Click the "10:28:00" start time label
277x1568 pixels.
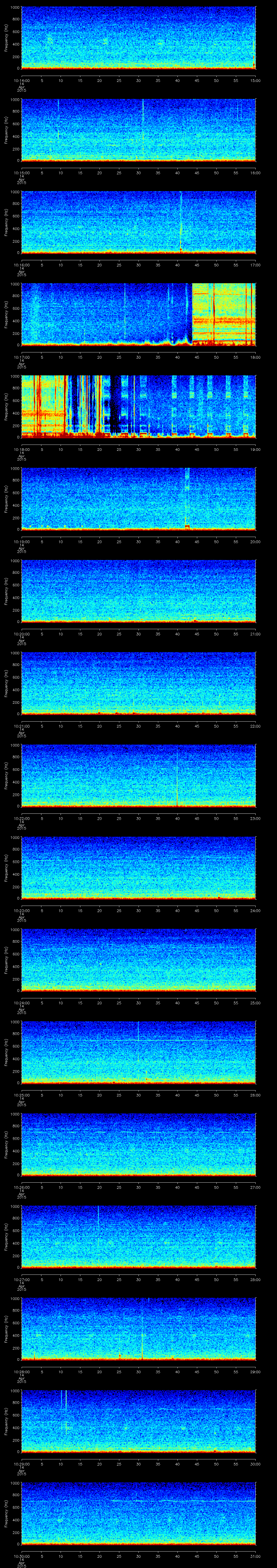(x=21, y=1371)
